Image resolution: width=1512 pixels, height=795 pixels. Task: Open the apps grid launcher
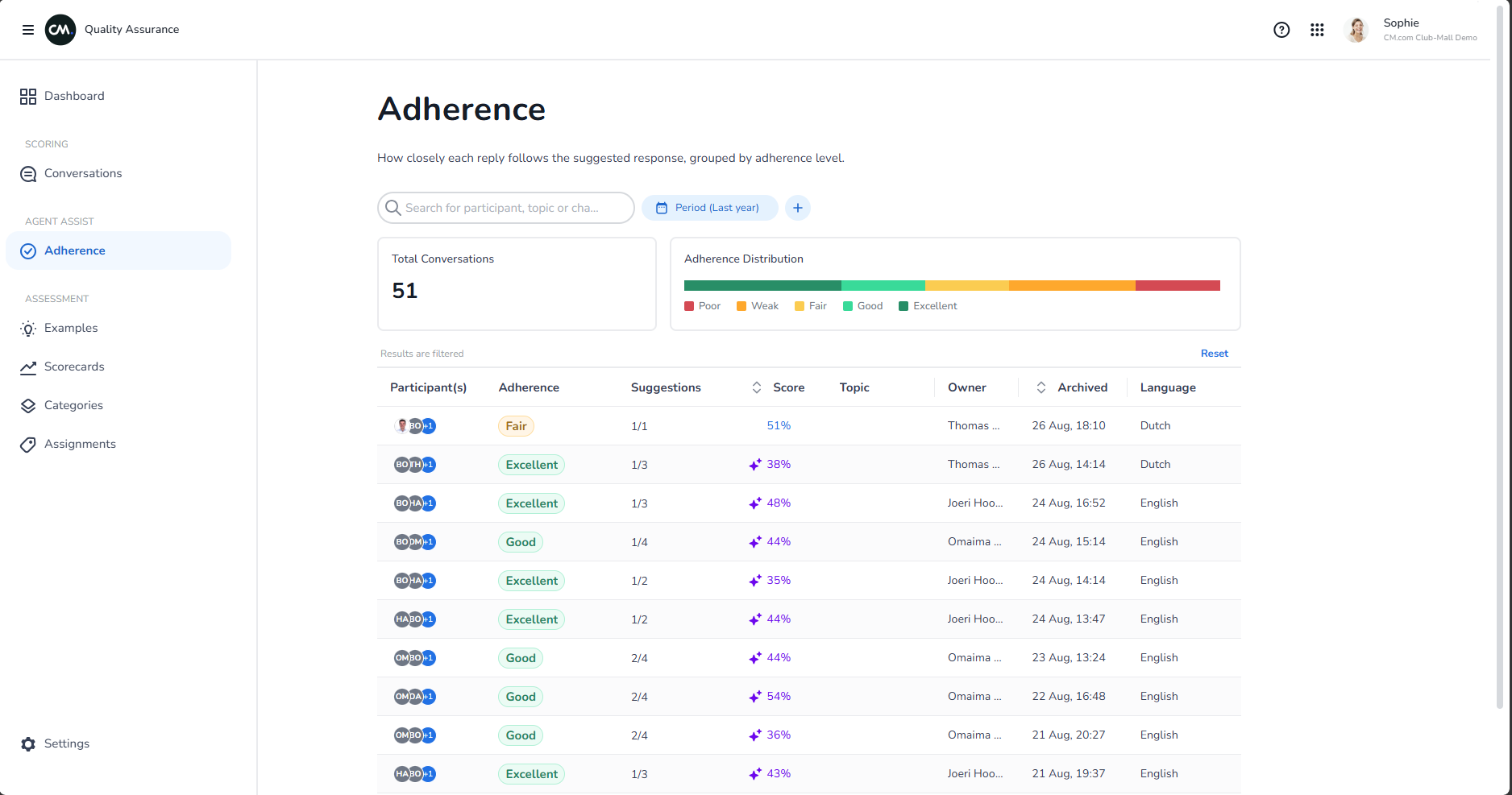click(x=1317, y=30)
